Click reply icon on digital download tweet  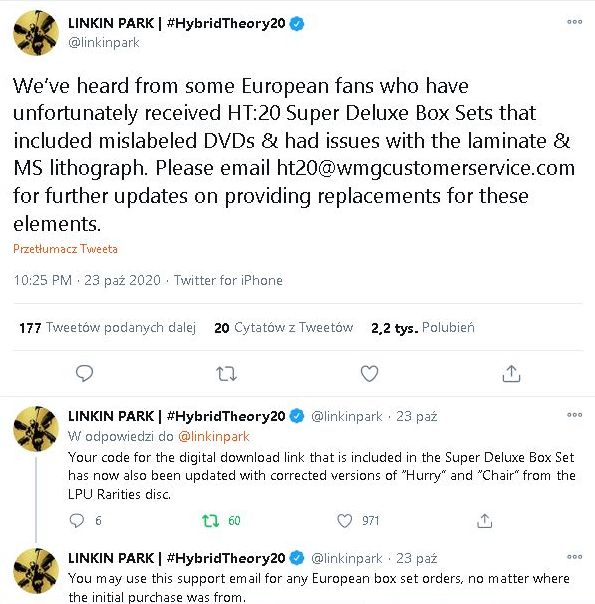76,520
